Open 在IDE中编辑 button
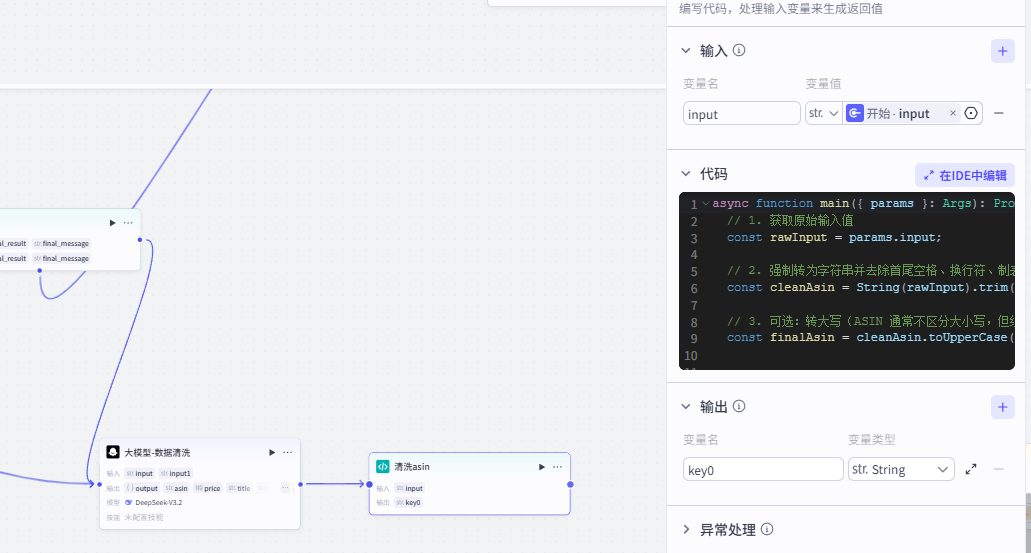1031x553 pixels. 965,175
